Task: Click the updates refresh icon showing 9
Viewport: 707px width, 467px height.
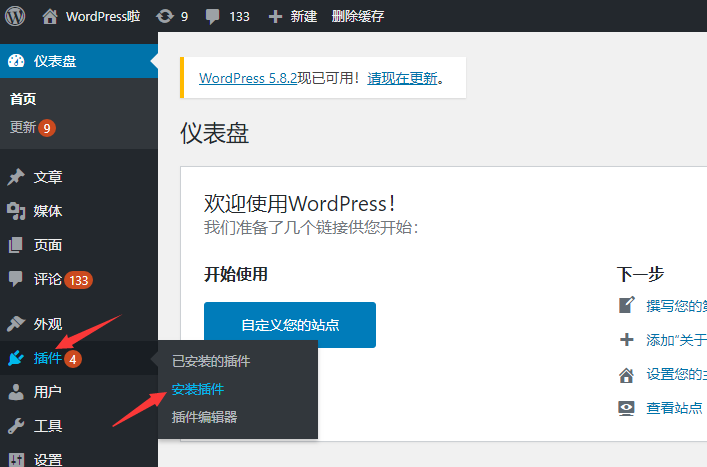Action: click(x=165, y=17)
